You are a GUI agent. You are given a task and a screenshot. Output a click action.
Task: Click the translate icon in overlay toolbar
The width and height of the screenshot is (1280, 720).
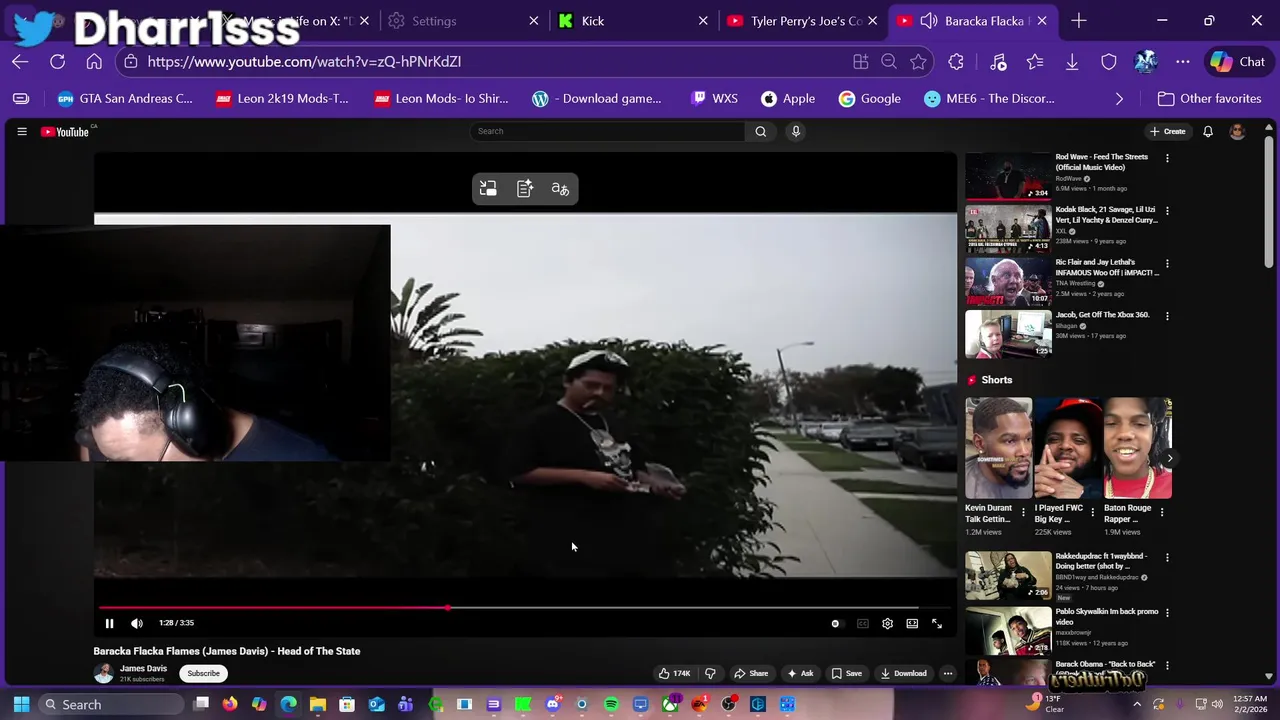(x=560, y=189)
